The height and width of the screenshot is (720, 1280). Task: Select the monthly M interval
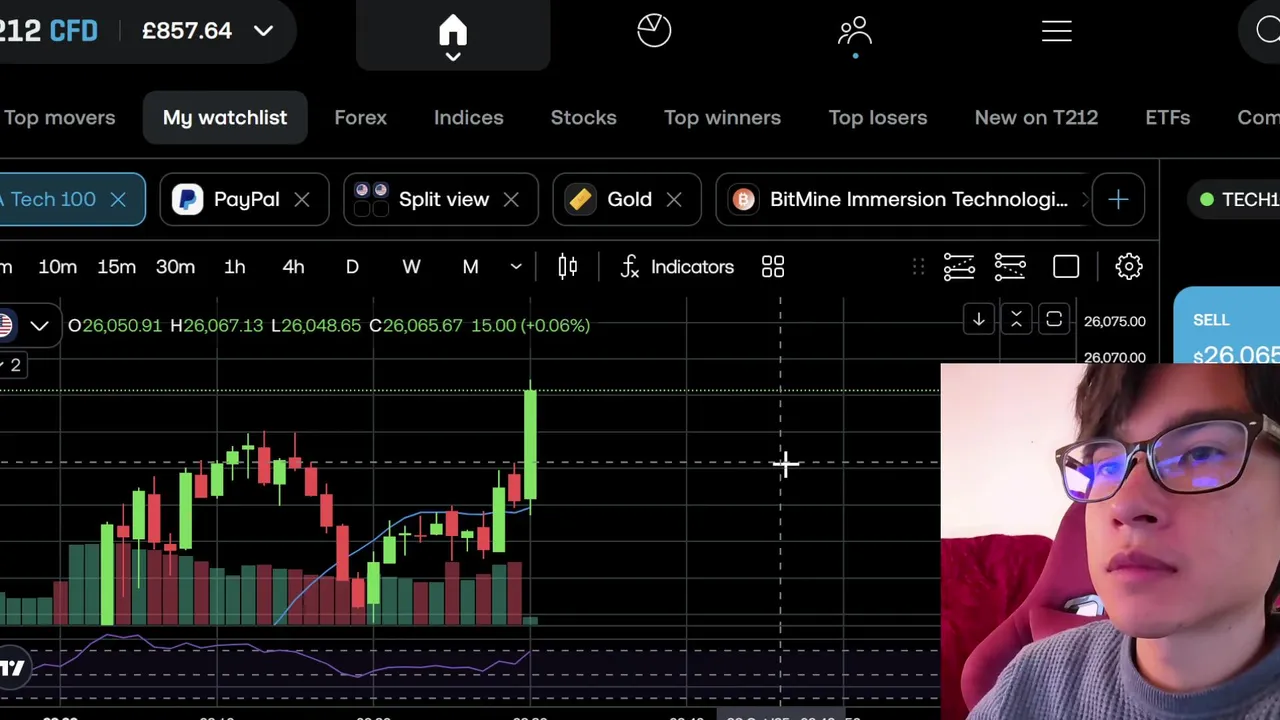[470, 267]
